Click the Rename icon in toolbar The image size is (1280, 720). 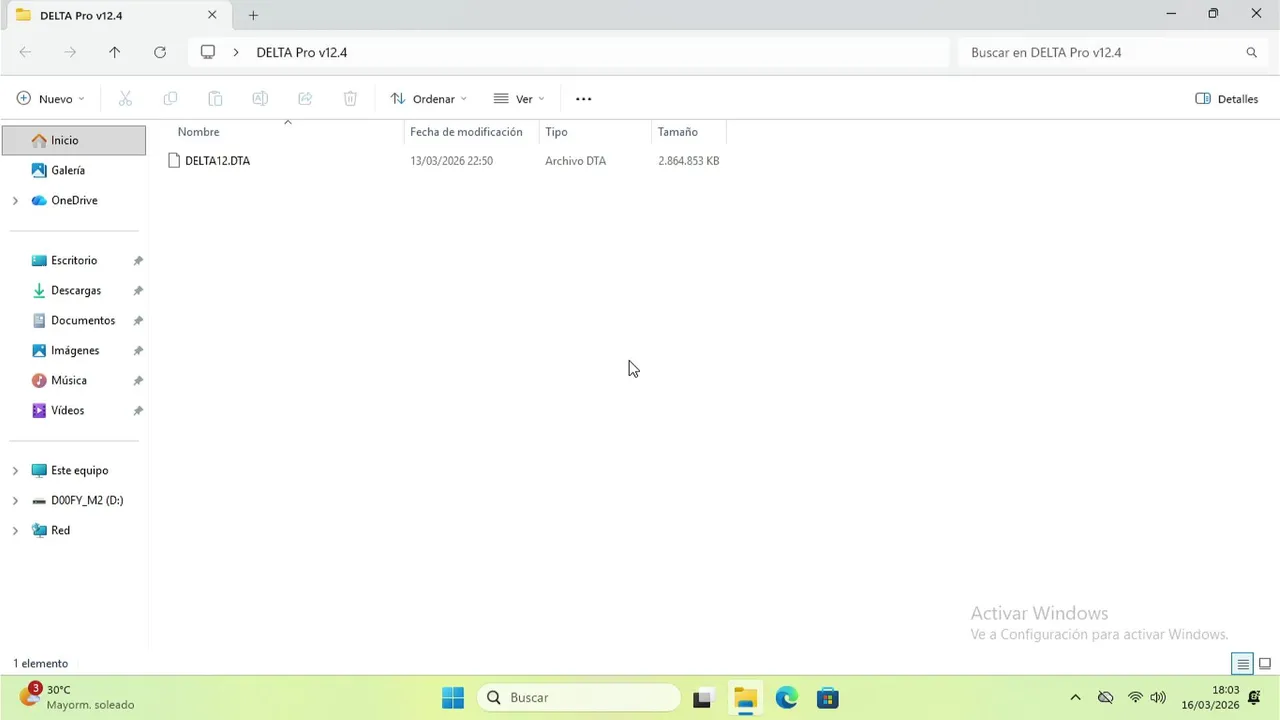[x=260, y=98]
